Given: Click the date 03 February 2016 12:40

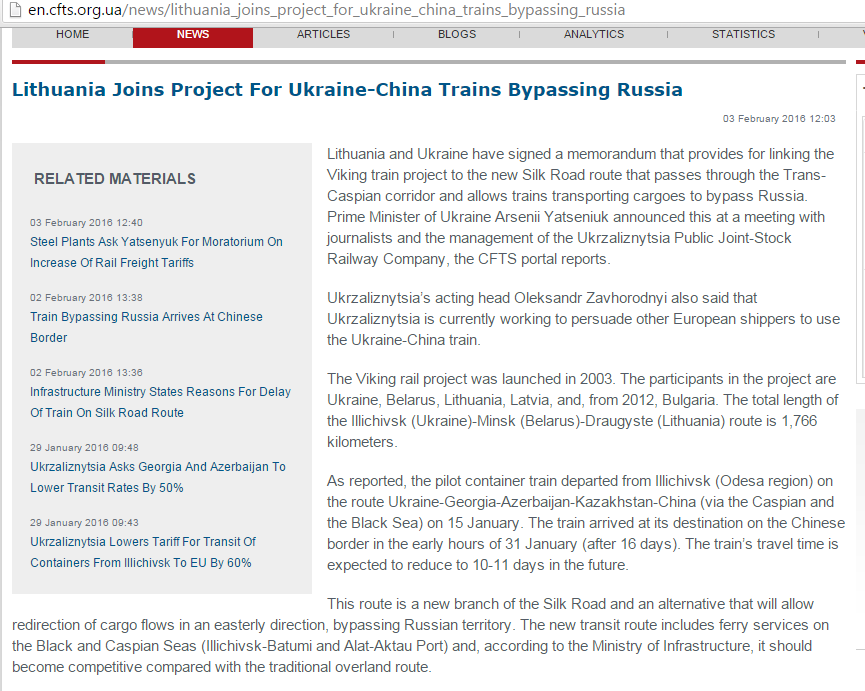Looking at the screenshot, I should tap(86, 222).
